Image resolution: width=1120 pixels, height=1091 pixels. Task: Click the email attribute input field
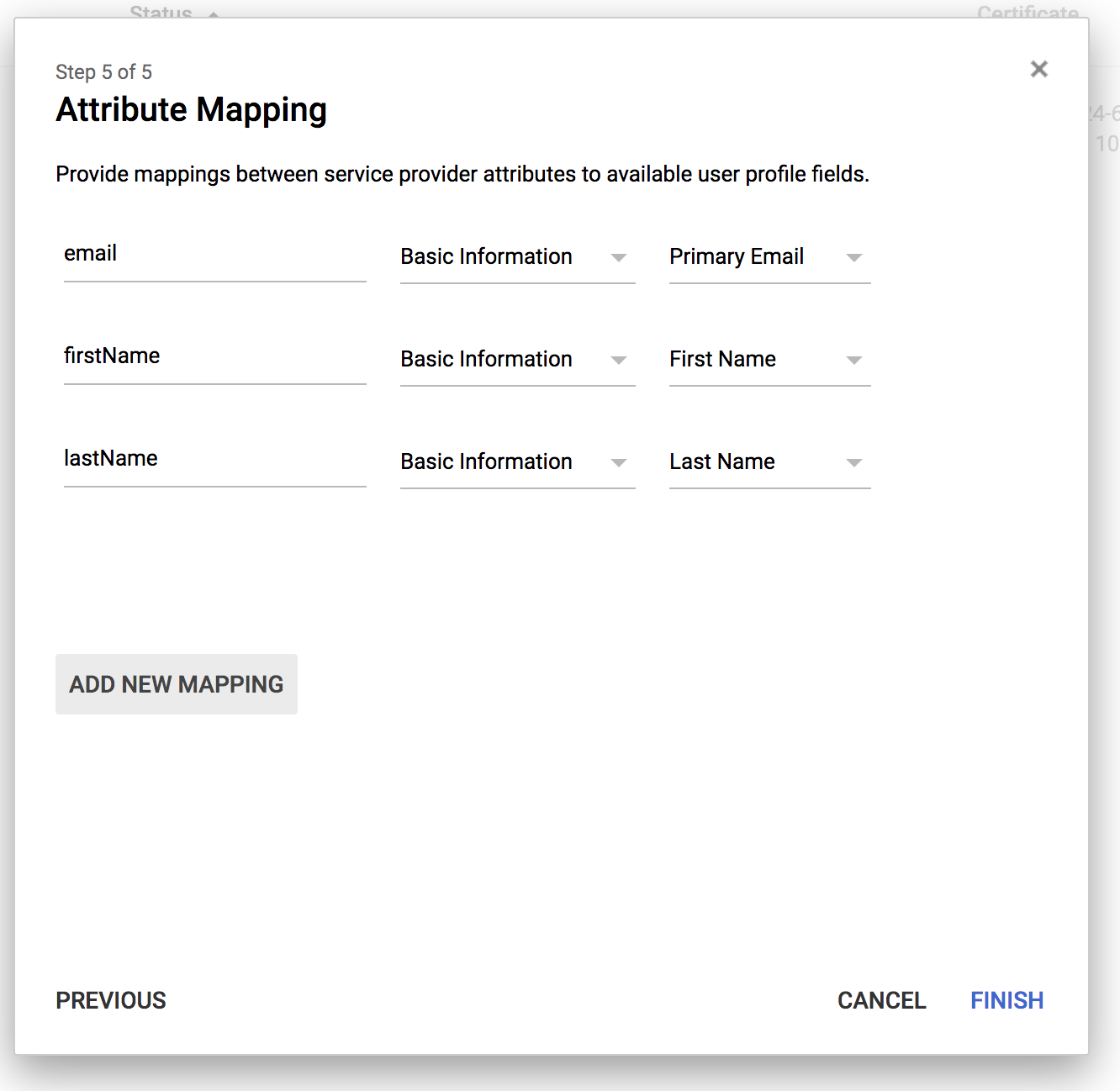tap(214, 255)
